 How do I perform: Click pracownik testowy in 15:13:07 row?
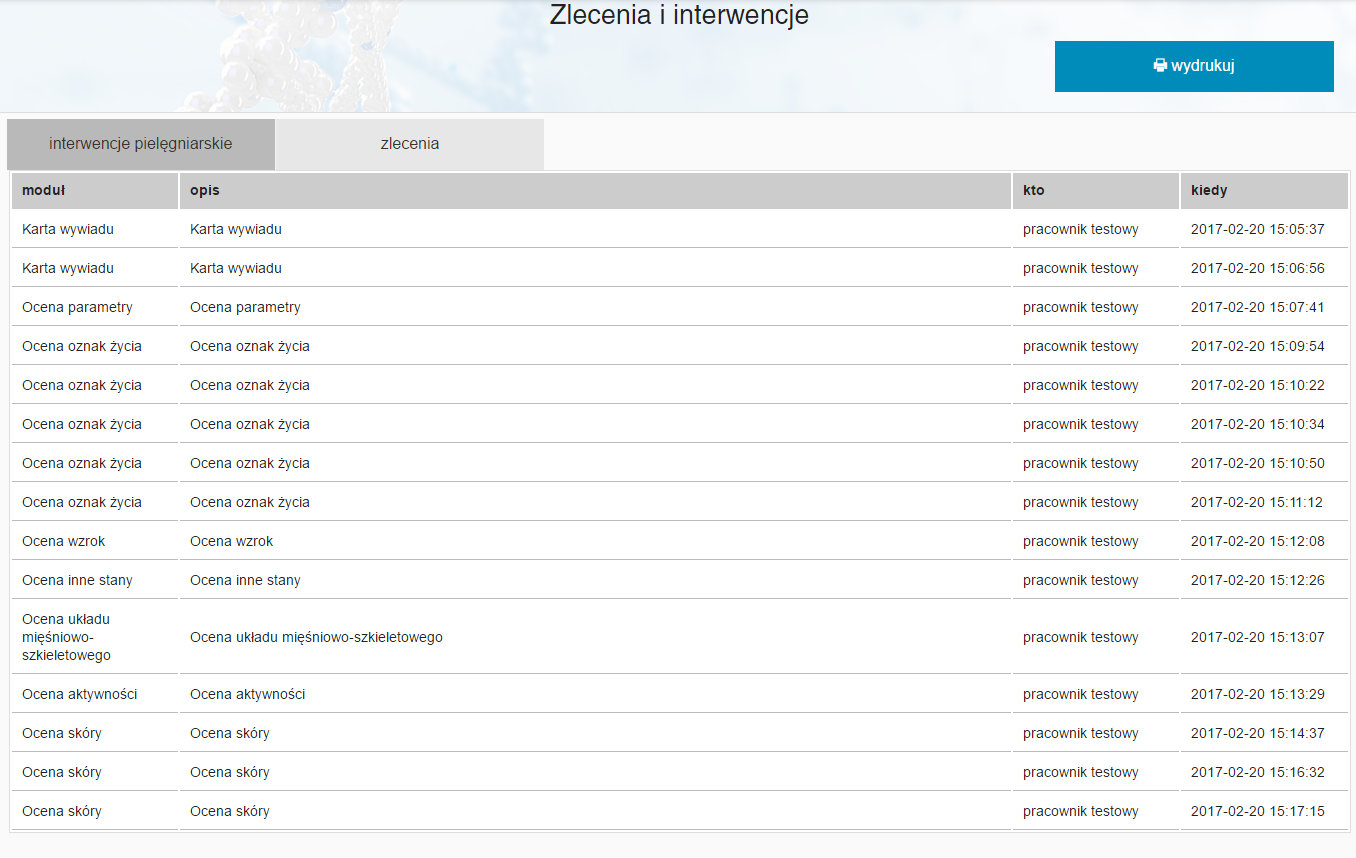click(x=1081, y=637)
